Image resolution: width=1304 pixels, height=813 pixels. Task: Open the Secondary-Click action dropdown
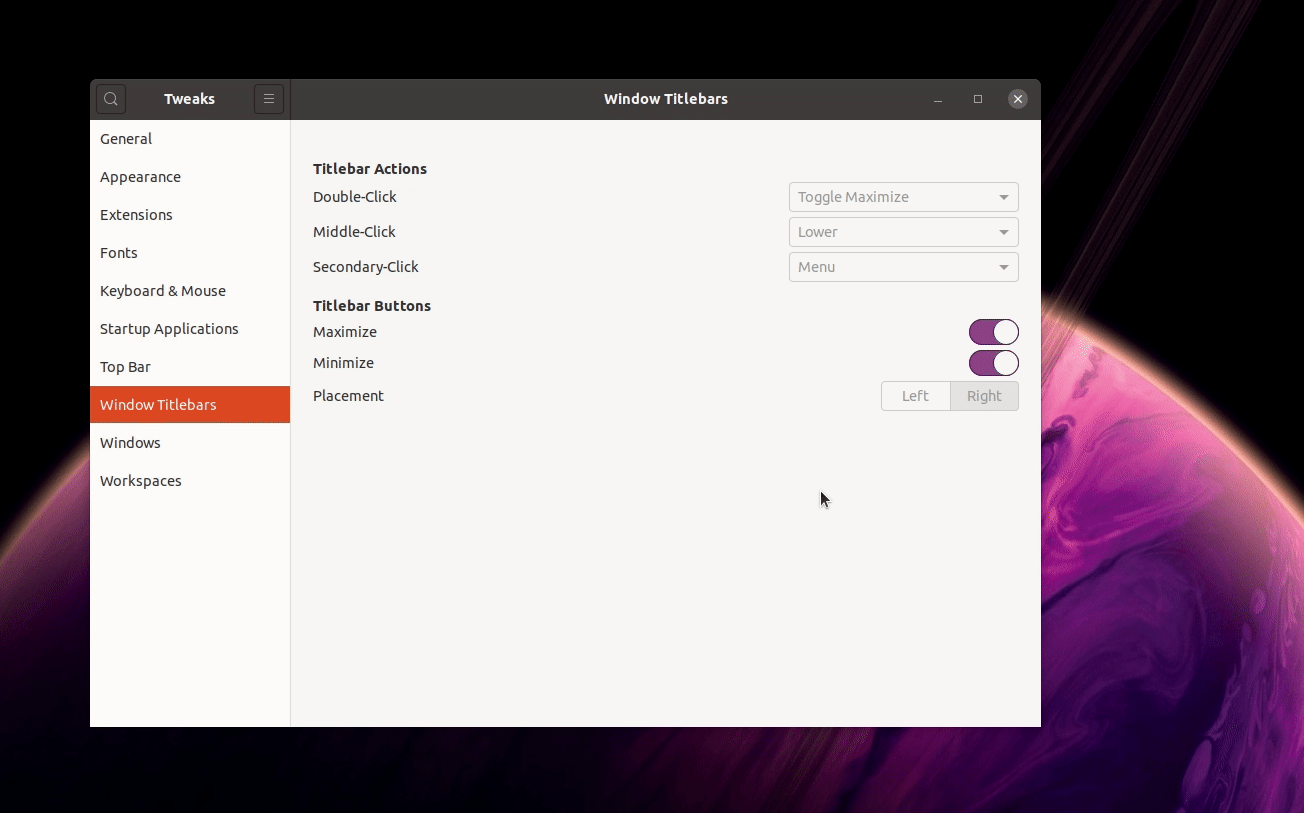902,267
